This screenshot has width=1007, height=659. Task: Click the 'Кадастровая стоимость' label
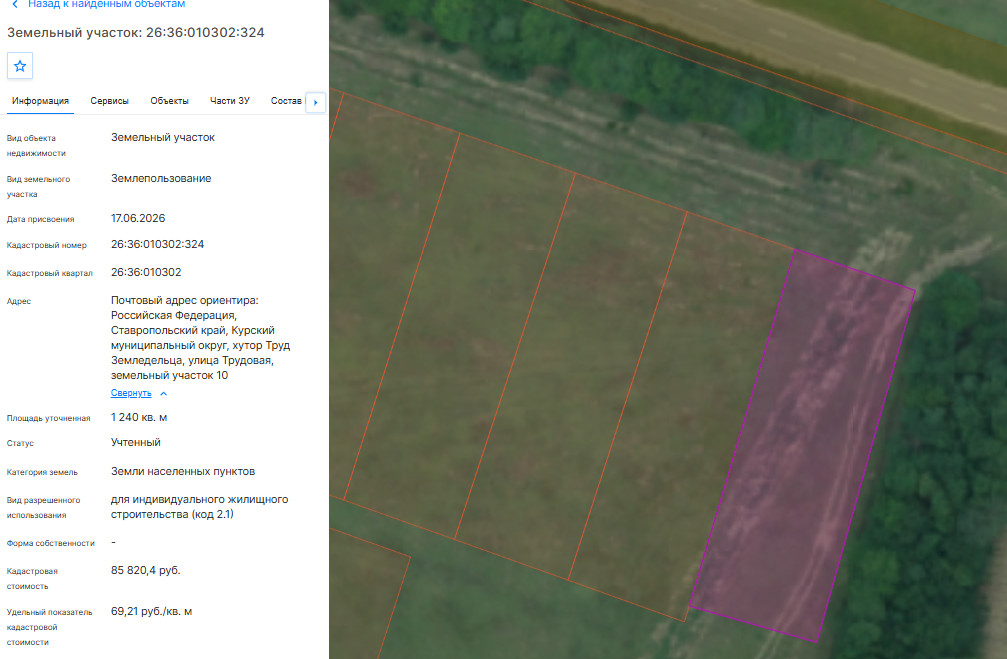[x=32, y=579]
